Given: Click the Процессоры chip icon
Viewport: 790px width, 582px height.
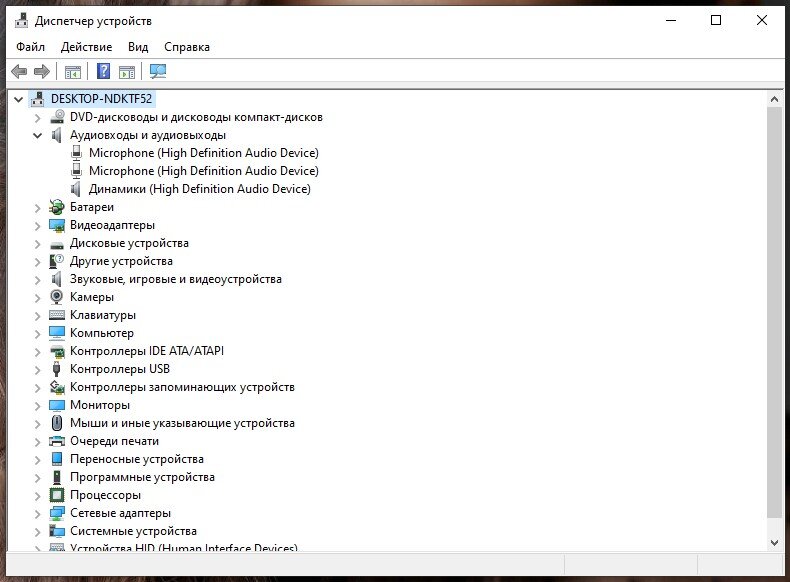Looking at the screenshot, I should pyautogui.click(x=57, y=495).
